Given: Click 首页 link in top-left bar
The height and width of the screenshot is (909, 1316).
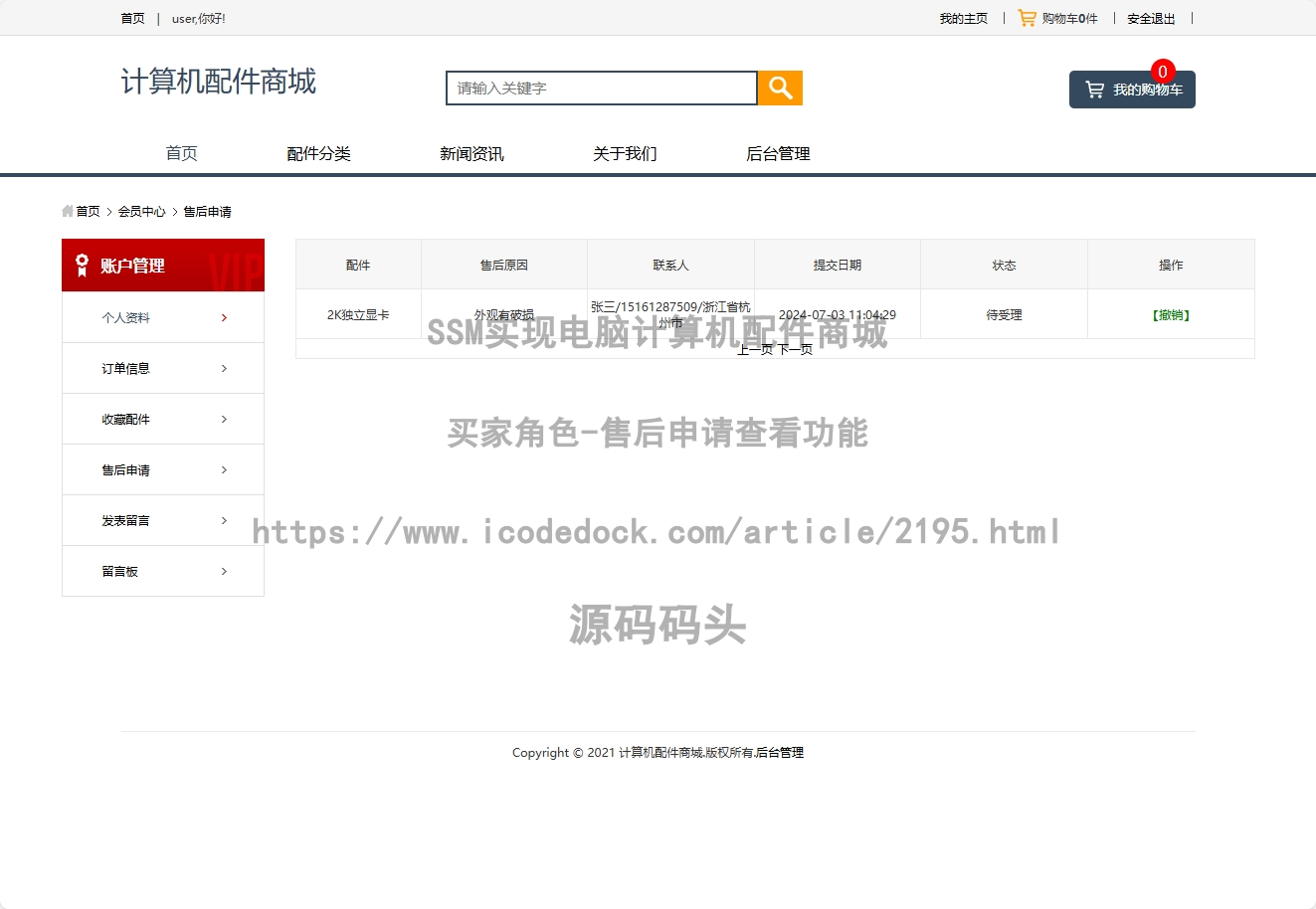Looking at the screenshot, I should pos(132,18).
